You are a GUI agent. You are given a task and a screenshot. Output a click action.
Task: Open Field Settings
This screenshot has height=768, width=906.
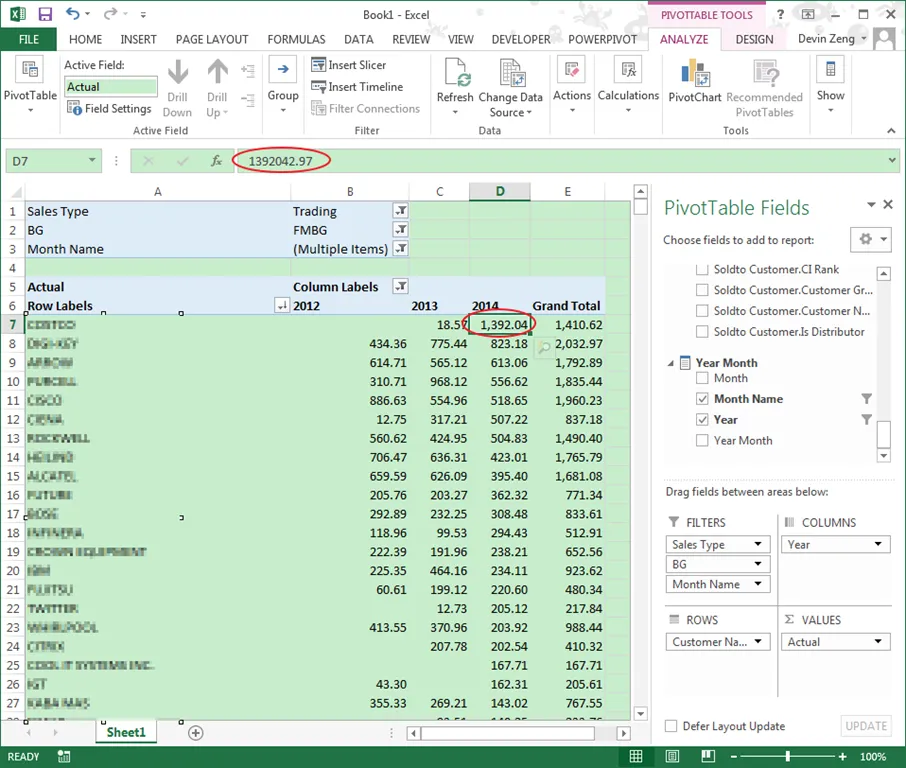(x=109, y=108)
